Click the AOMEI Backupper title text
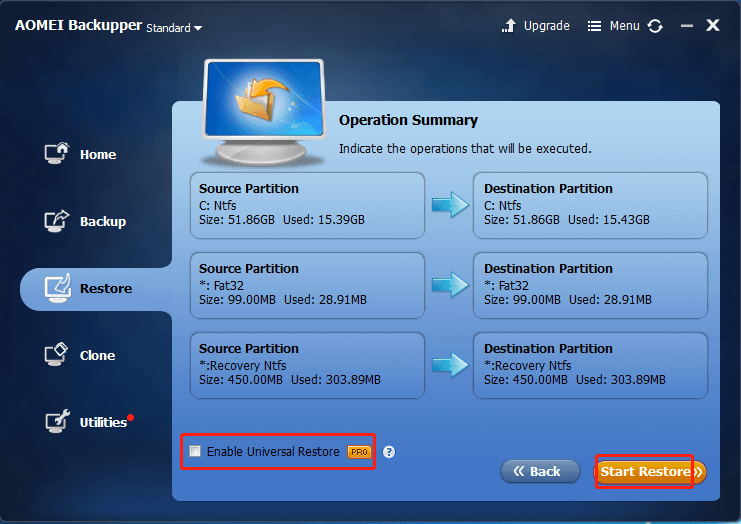 coord(78,25)
